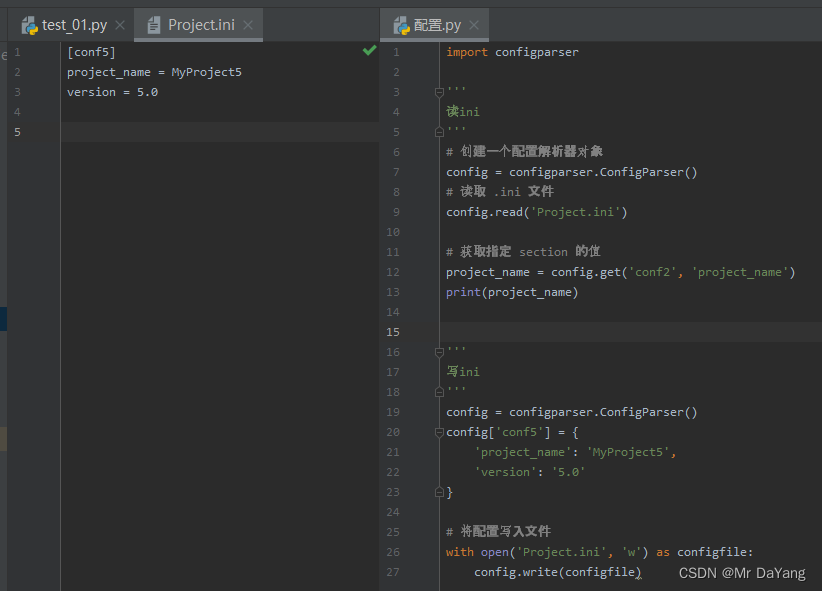Activate the 配置.py editor tab
The image size is (822, 591).
pyautogui.click(x=435, y=25)
